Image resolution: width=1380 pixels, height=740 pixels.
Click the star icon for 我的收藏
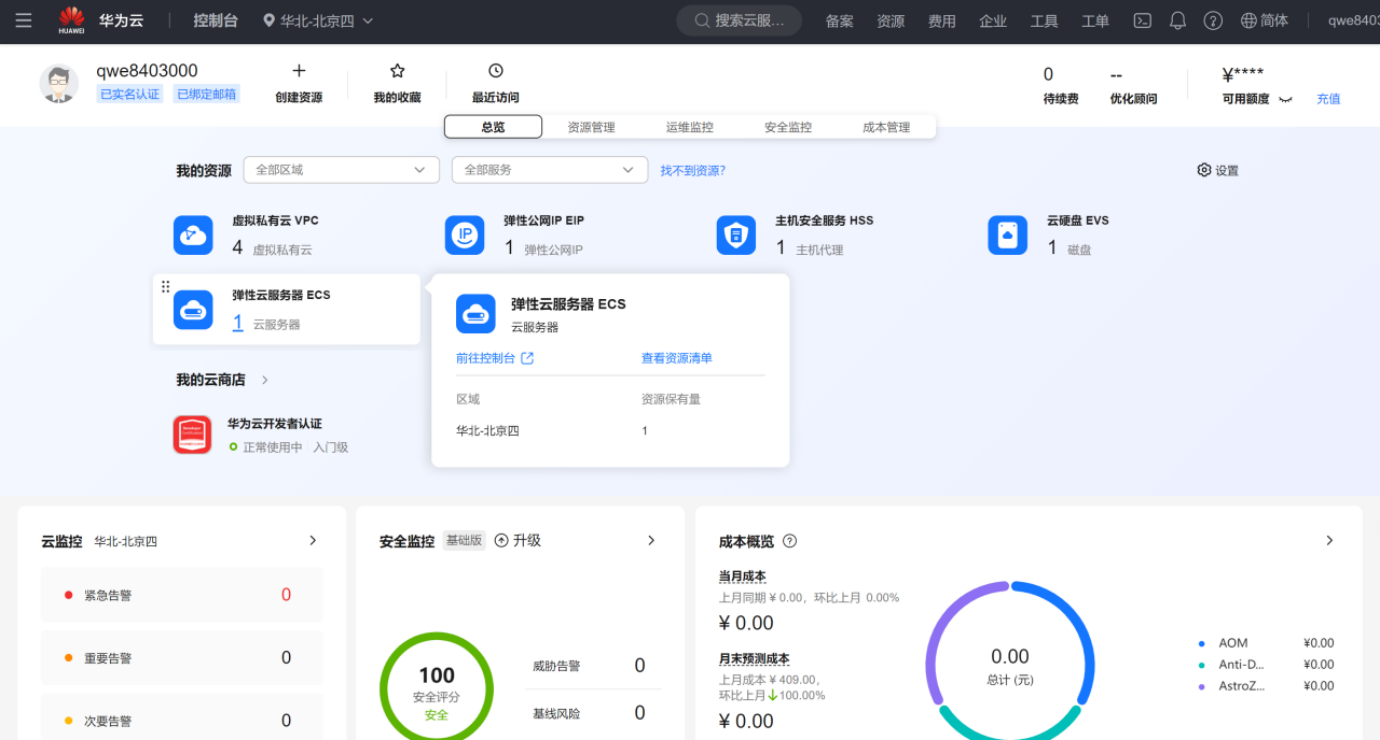pos(397,71)
